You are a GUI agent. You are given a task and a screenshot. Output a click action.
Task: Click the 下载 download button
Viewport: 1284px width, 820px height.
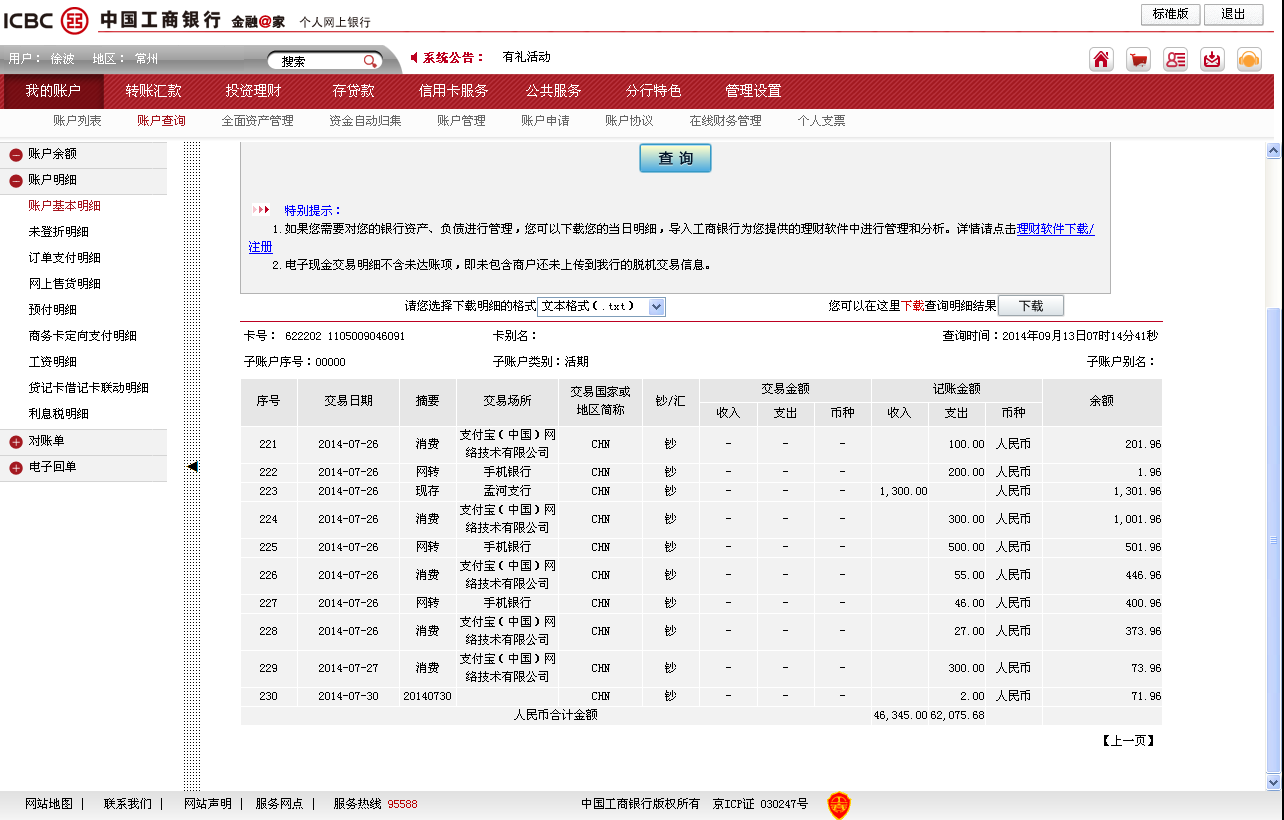1030,306
